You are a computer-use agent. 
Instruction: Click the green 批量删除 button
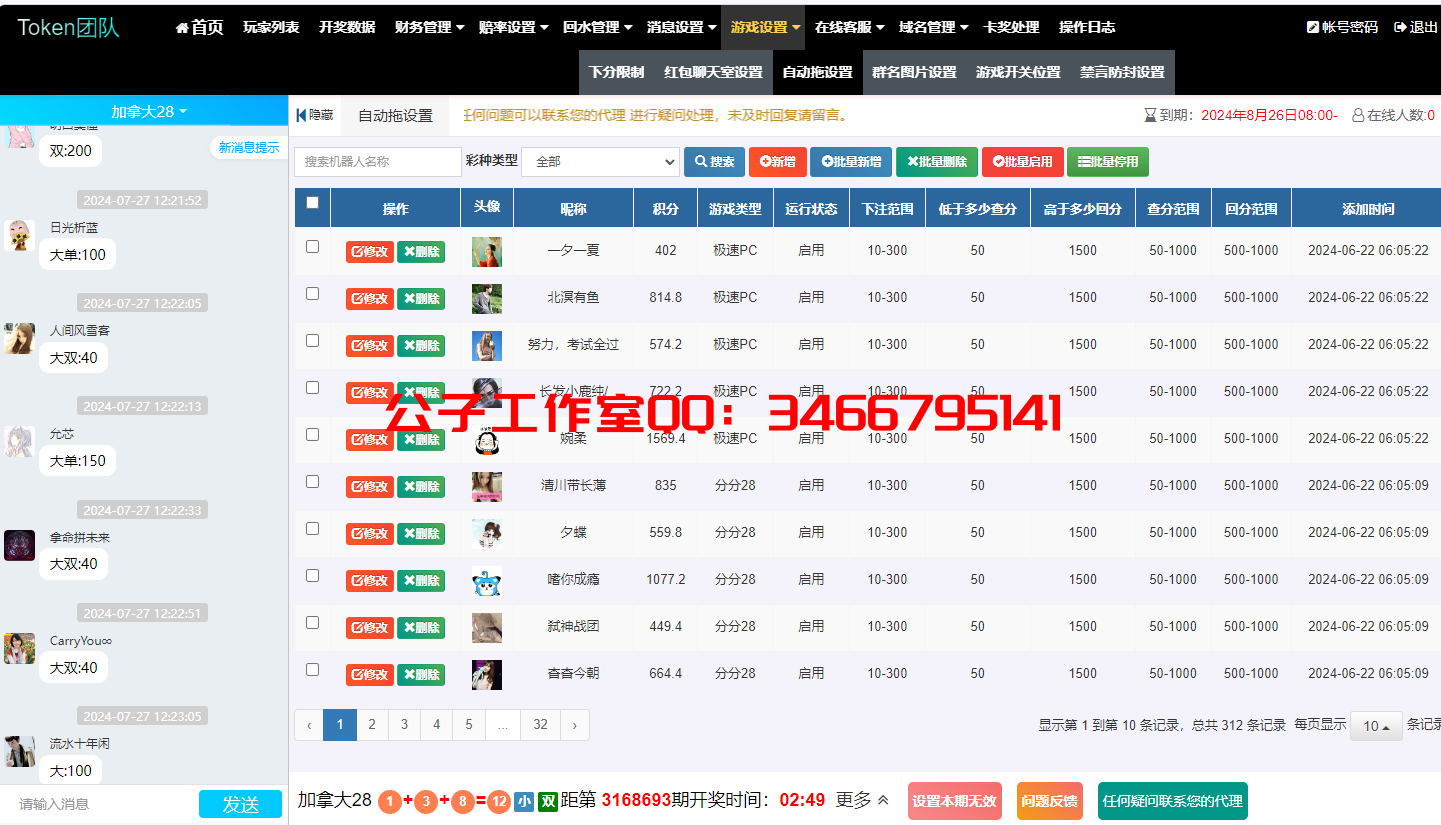tap(937, 161)
